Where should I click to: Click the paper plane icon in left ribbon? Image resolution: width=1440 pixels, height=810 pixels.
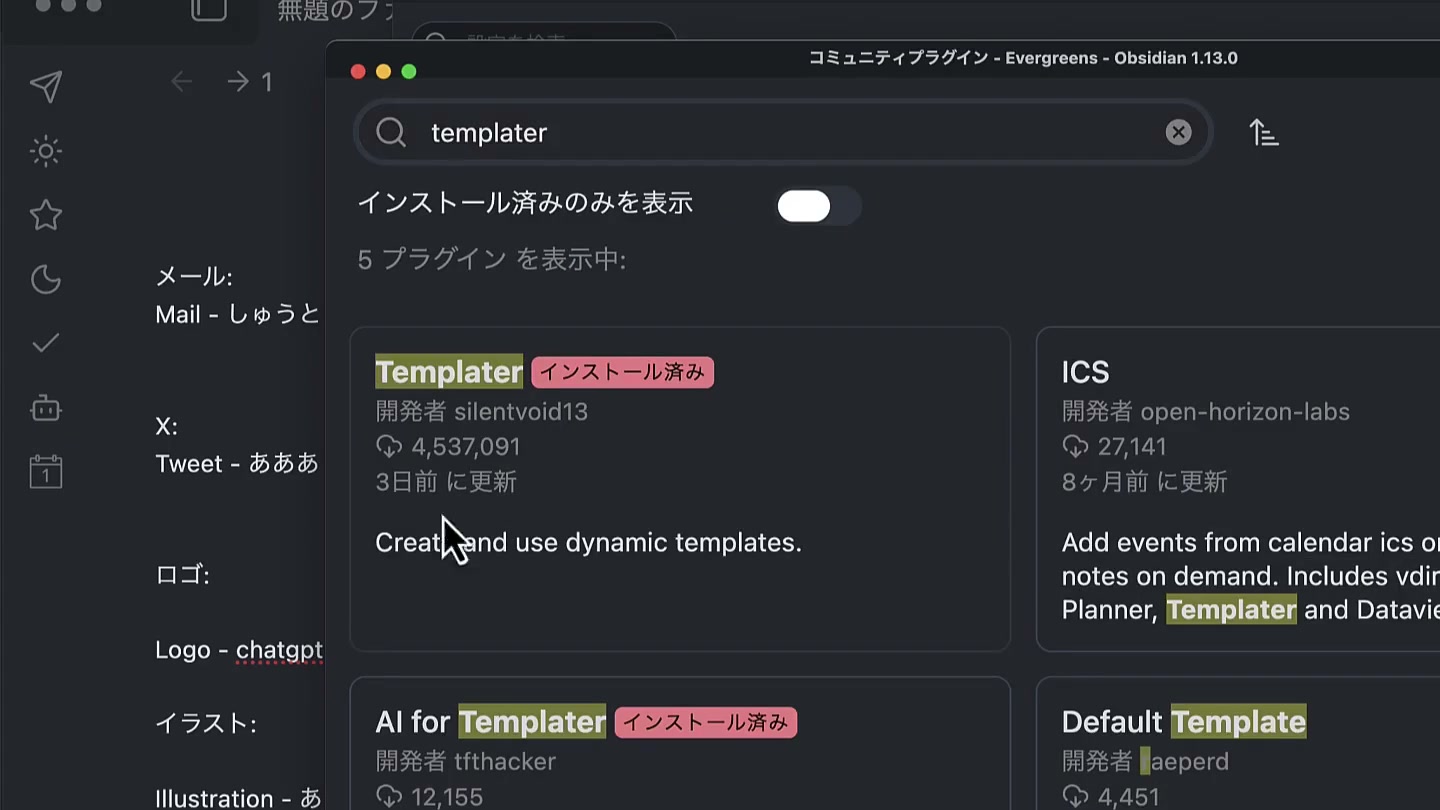(x=46, y=87)
